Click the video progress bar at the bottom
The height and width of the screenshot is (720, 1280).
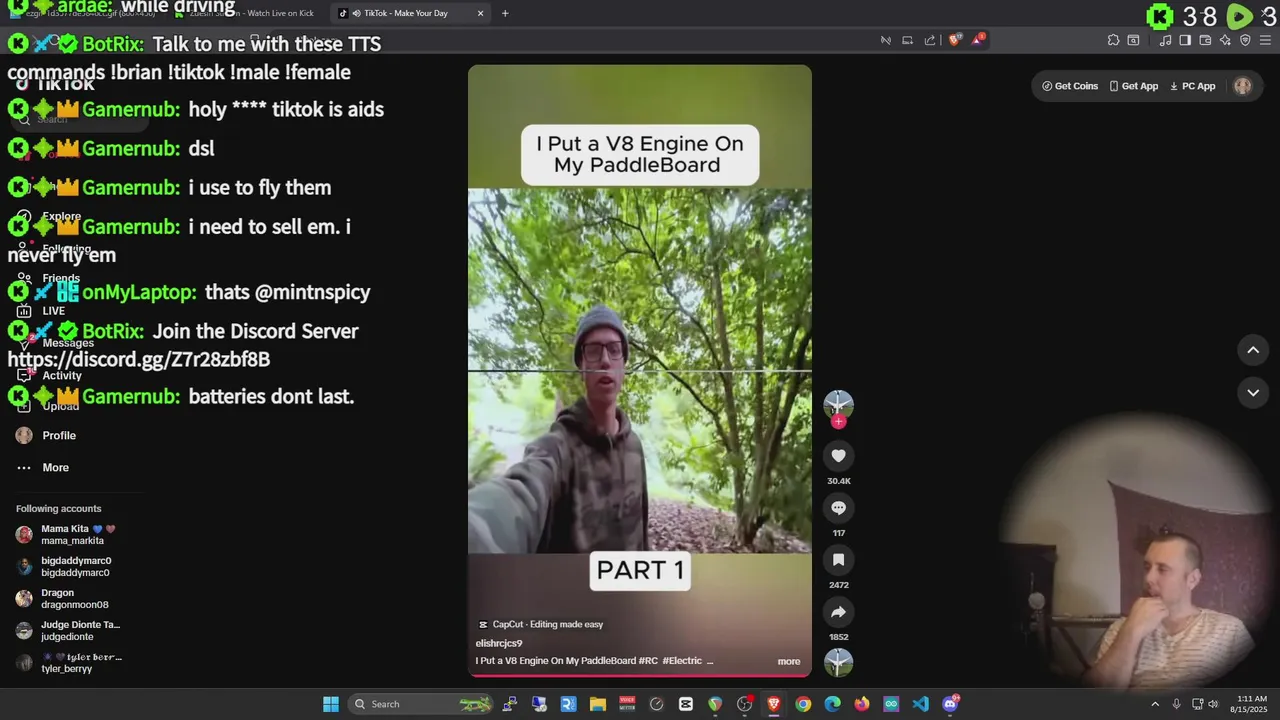[640, 675]
